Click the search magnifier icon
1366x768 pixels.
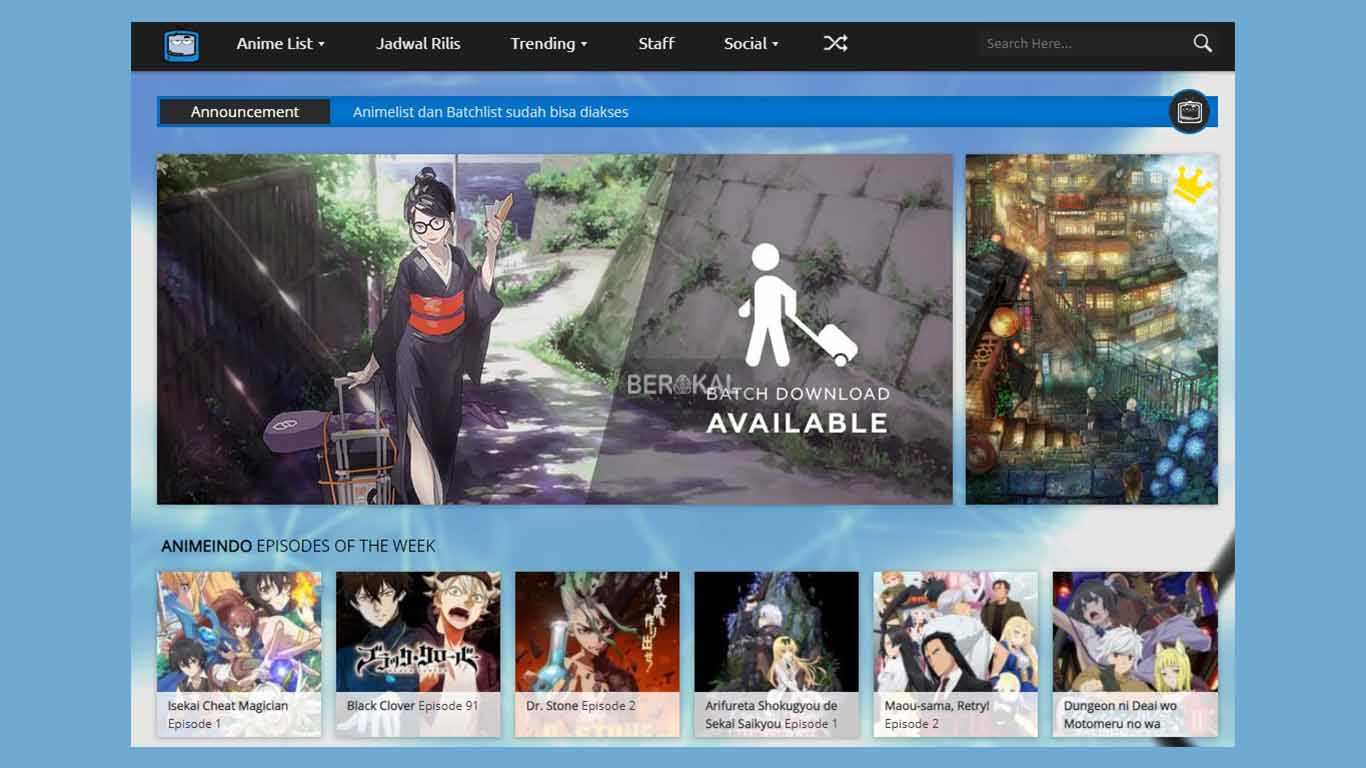[x=1203, y=43]
